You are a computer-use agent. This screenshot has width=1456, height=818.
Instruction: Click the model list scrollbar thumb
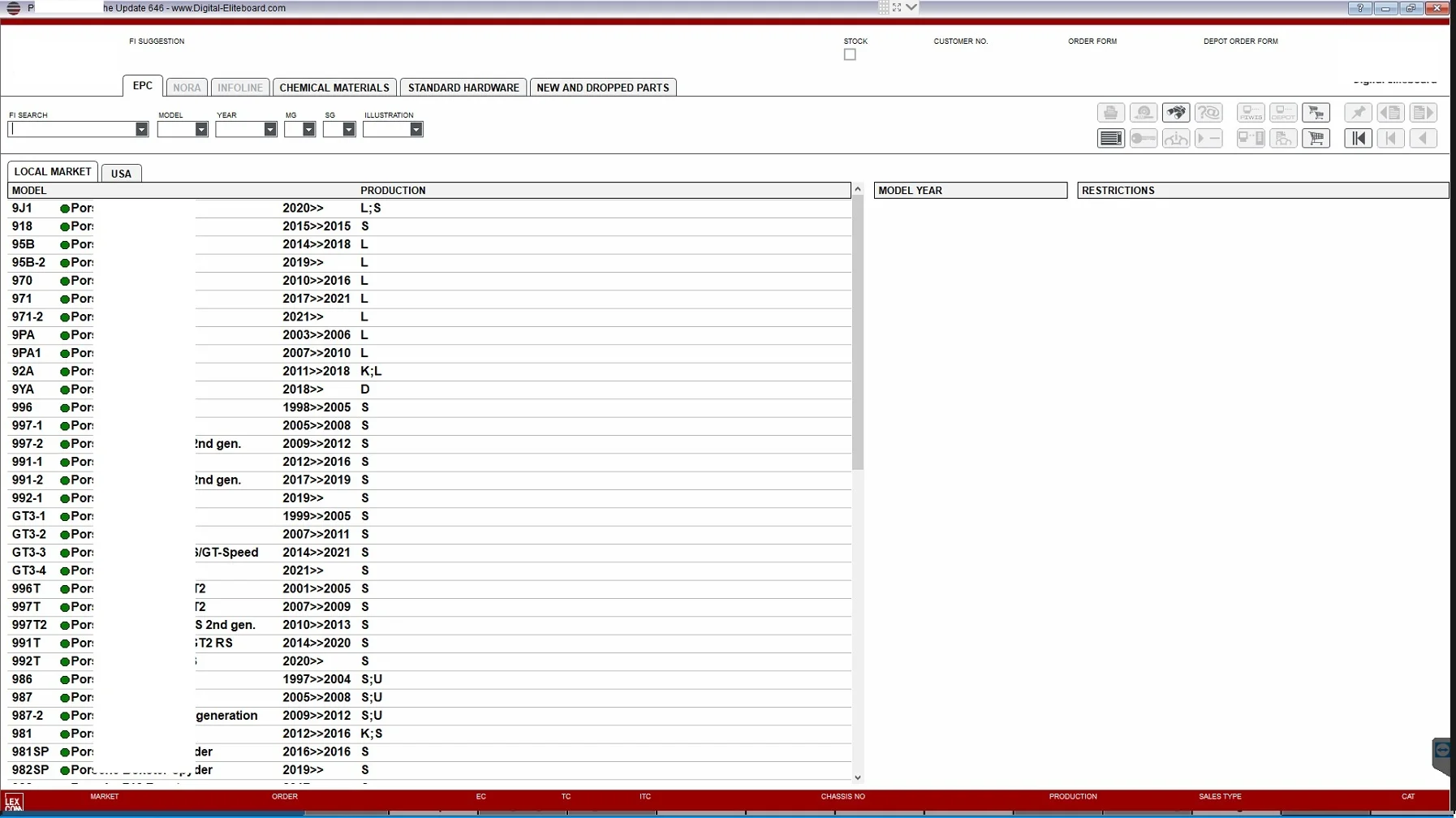(x=858, y=332)
